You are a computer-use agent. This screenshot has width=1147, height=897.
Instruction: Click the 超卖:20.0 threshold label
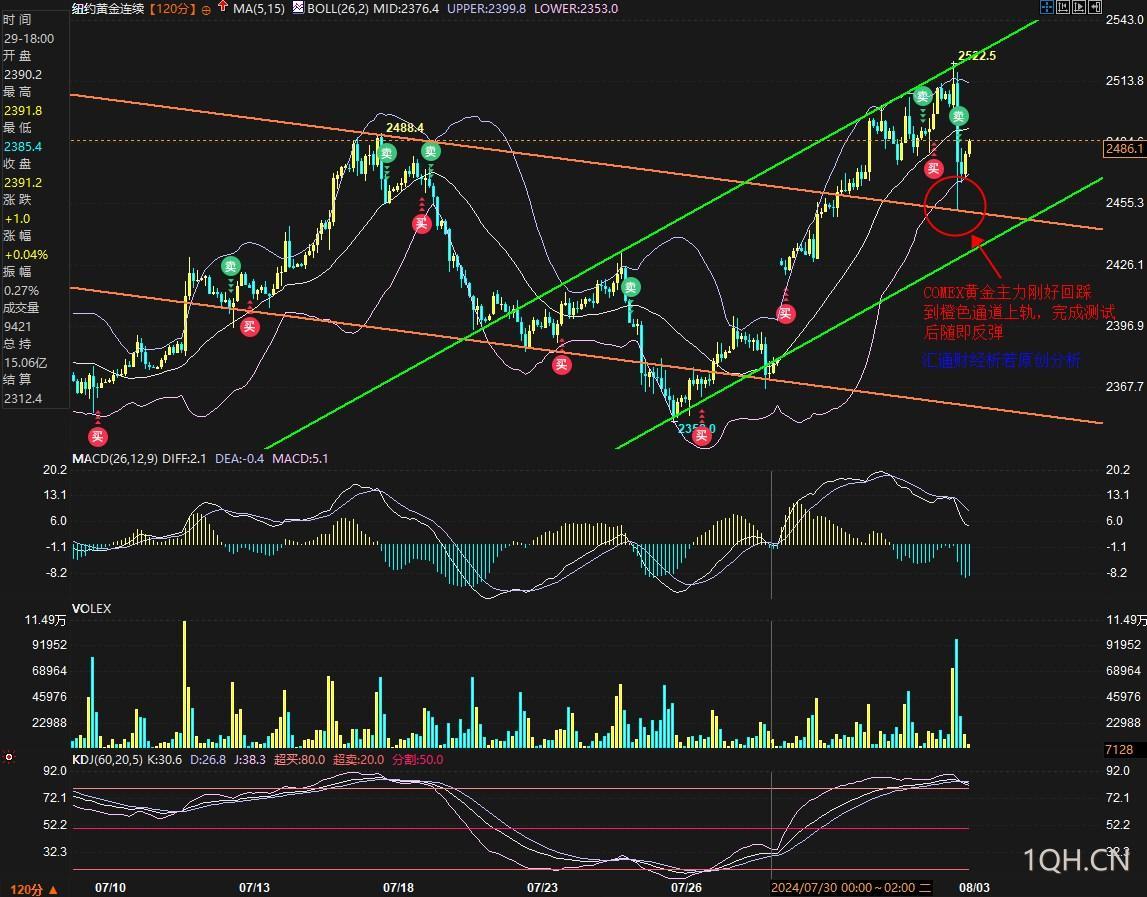[358, 759]
